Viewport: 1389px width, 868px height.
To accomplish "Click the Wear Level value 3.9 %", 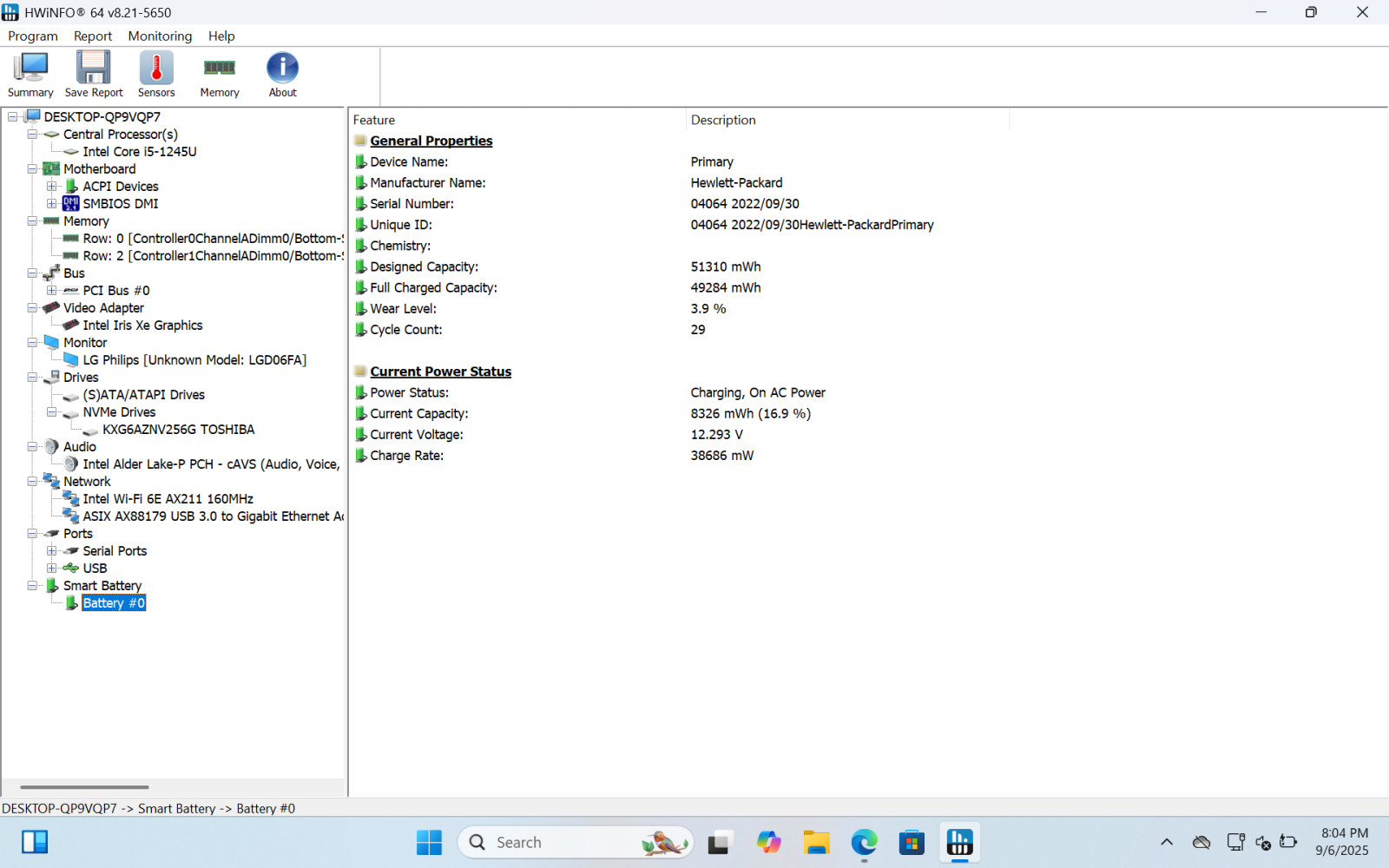I will point(708,309).
